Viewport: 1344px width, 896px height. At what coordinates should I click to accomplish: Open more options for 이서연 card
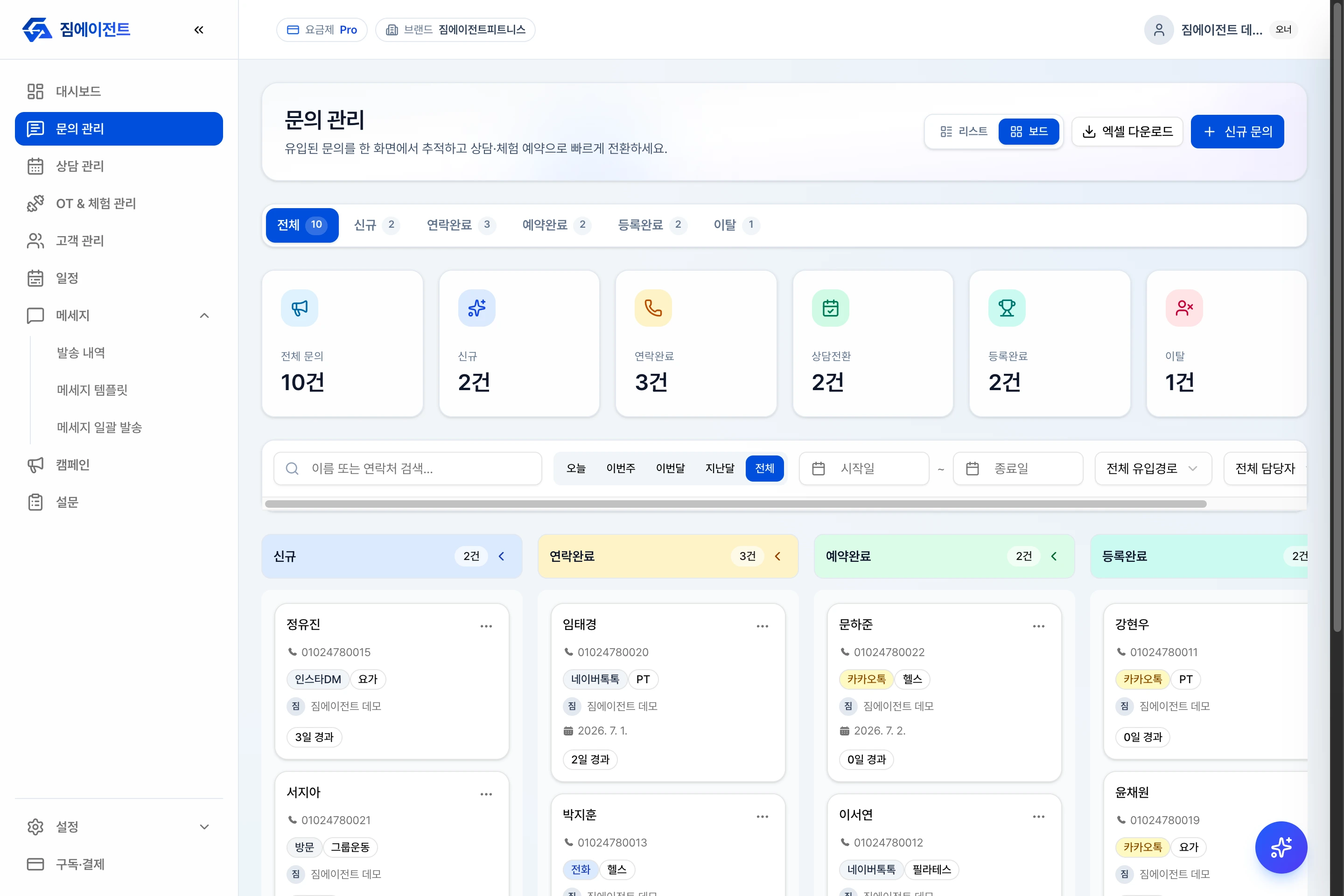(1039, 817)
